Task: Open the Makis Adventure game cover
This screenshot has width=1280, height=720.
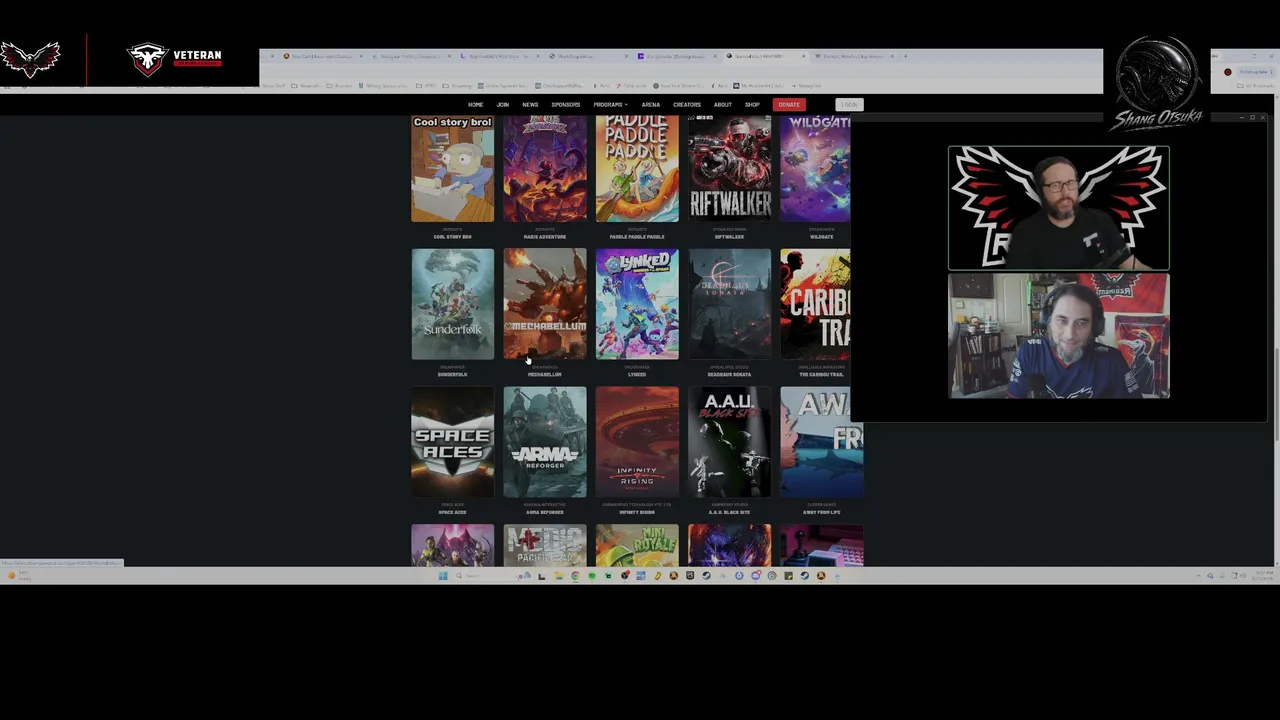Action: click(x=545, y=168)
